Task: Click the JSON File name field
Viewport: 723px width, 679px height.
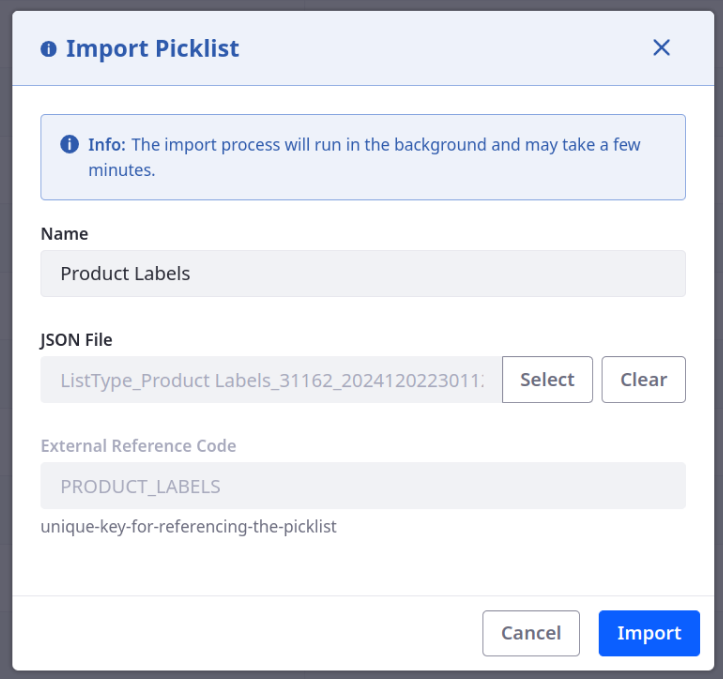Action: click(x=271, y=379)
